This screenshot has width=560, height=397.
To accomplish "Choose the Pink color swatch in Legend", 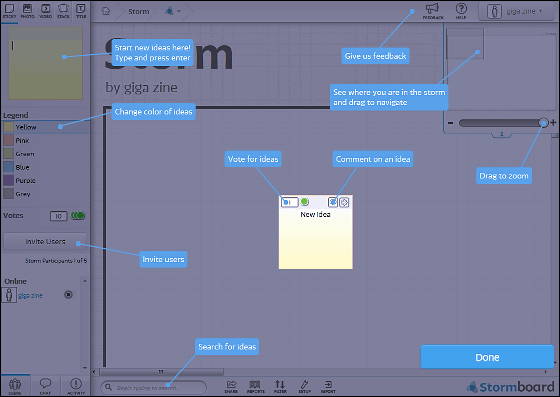I will [x=9, y=140].
